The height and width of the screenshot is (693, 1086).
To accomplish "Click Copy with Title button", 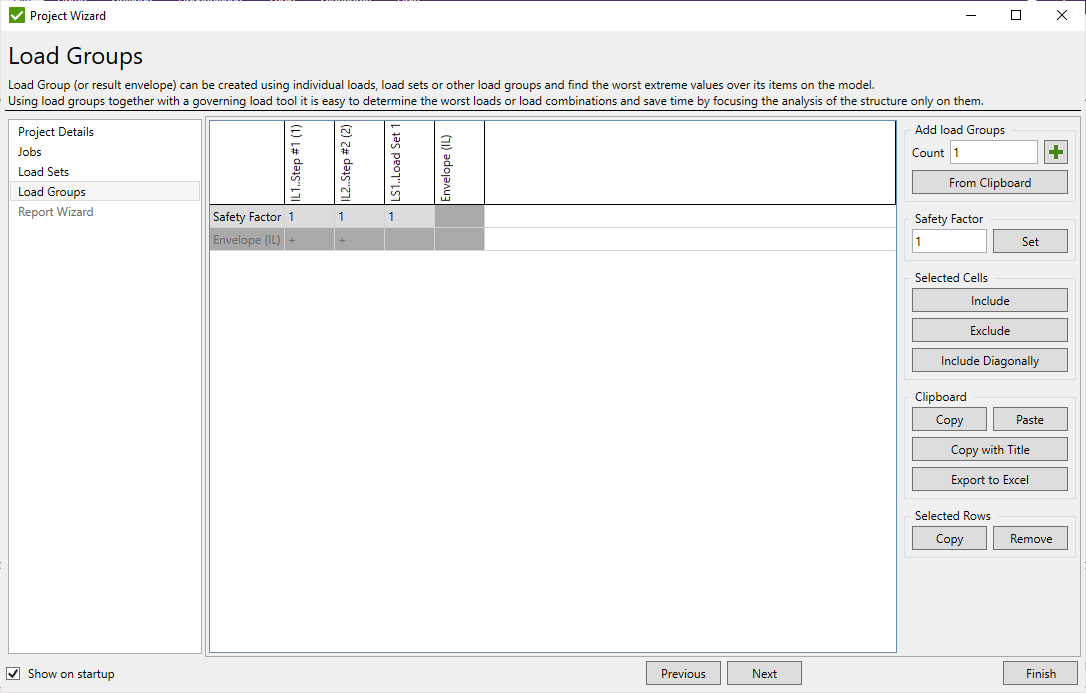I will [x=990, y=449].
